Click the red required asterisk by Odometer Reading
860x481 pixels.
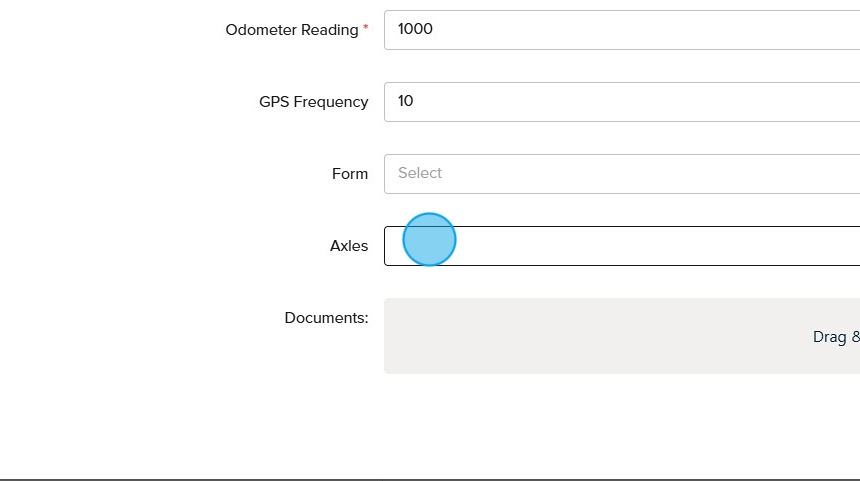click(365, 28)
